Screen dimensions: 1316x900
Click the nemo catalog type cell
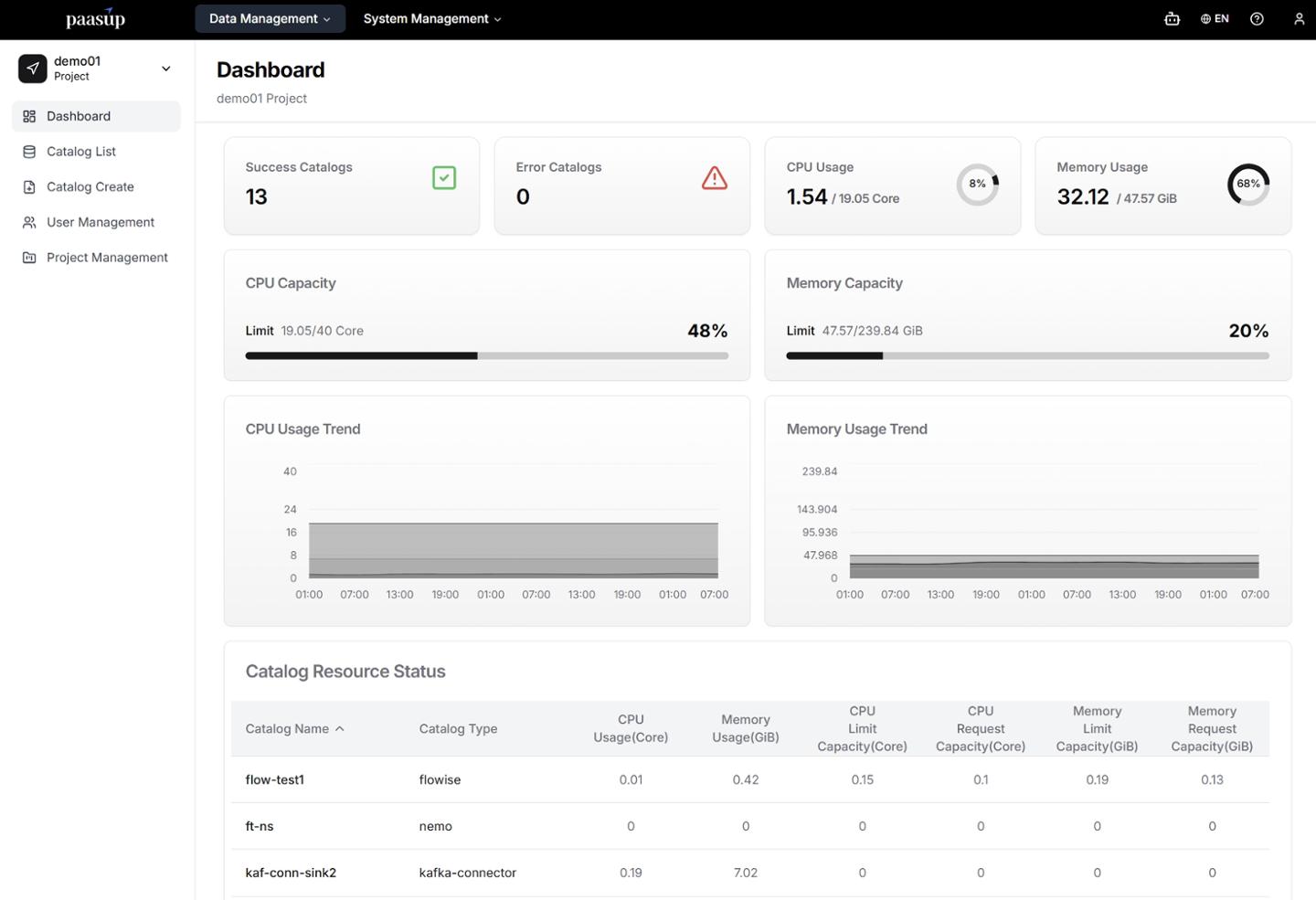coord(436,826)
